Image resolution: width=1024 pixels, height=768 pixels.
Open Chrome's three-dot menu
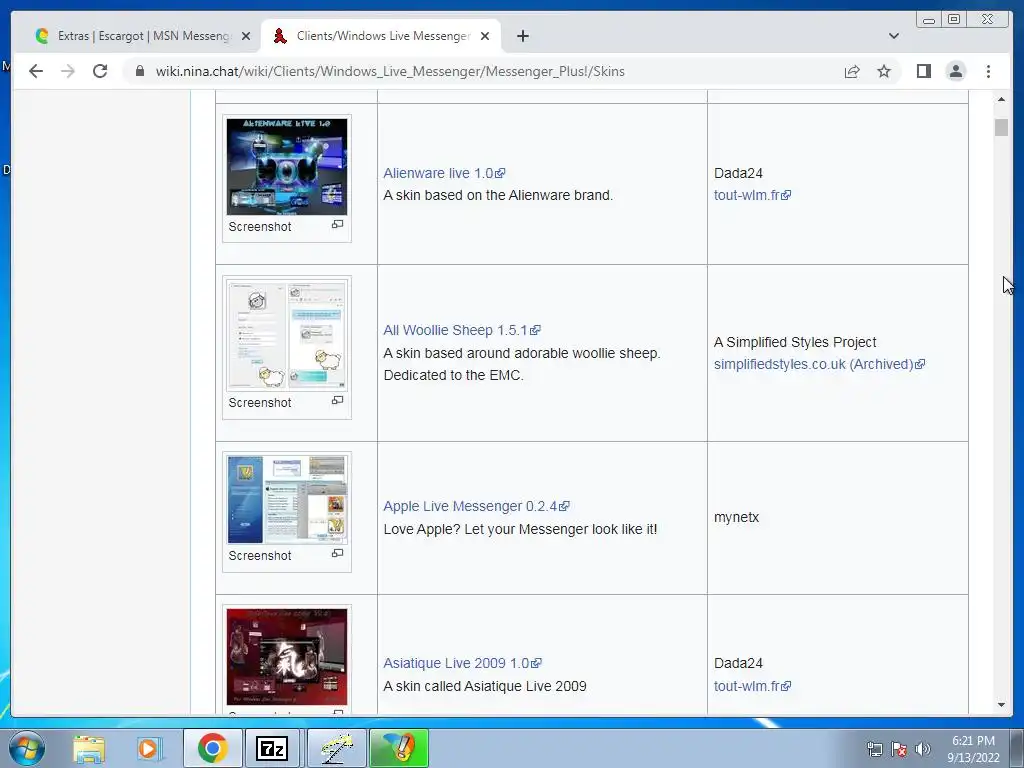pos(988,71)
